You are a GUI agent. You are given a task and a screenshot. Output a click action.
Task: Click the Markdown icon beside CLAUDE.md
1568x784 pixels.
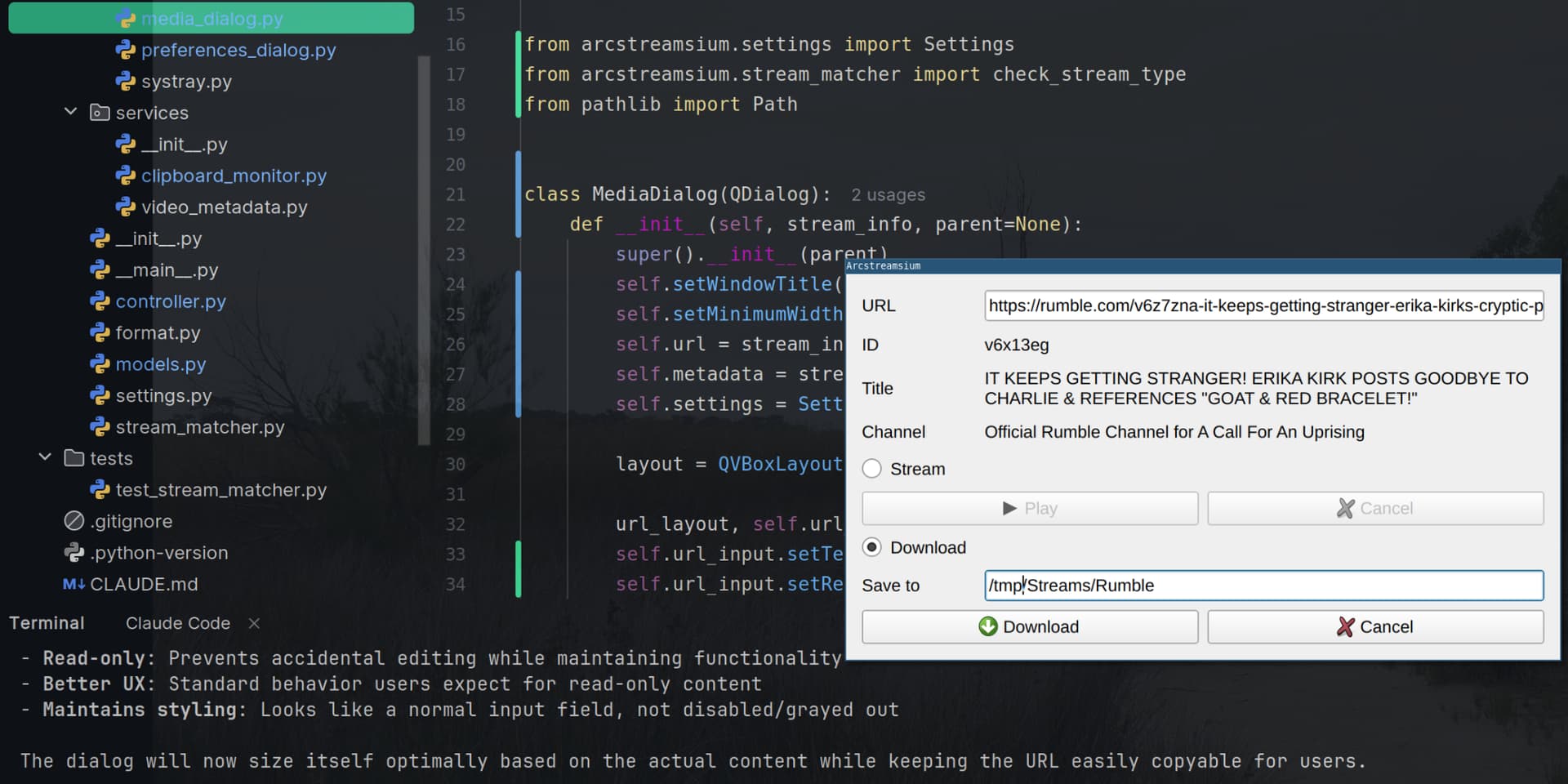(74, 584)
